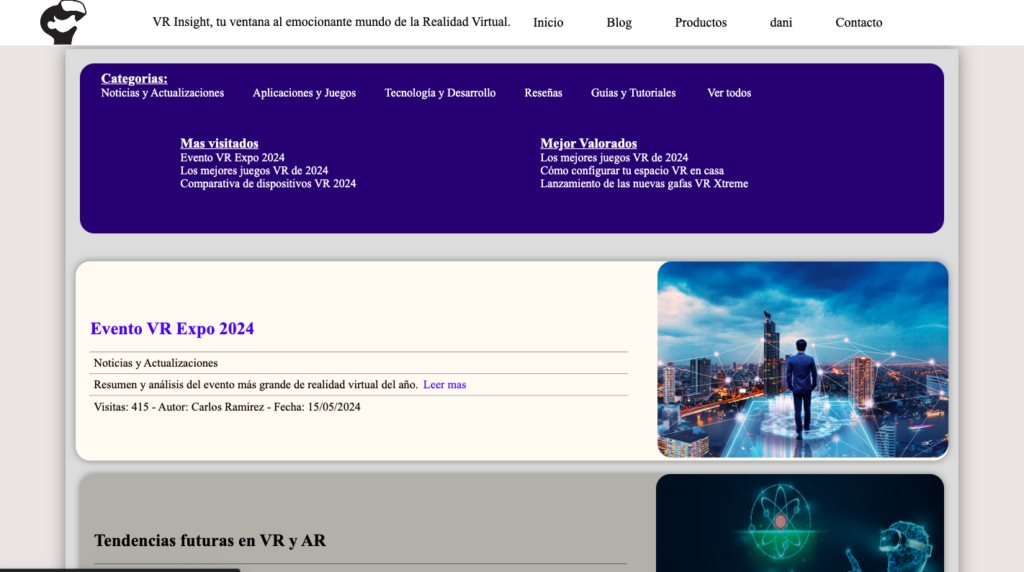The height and width of the screenshot is (572, 1024).
Task: Click the Evento VR Expo 2024 article title
Action: click(x=172, y=328)
